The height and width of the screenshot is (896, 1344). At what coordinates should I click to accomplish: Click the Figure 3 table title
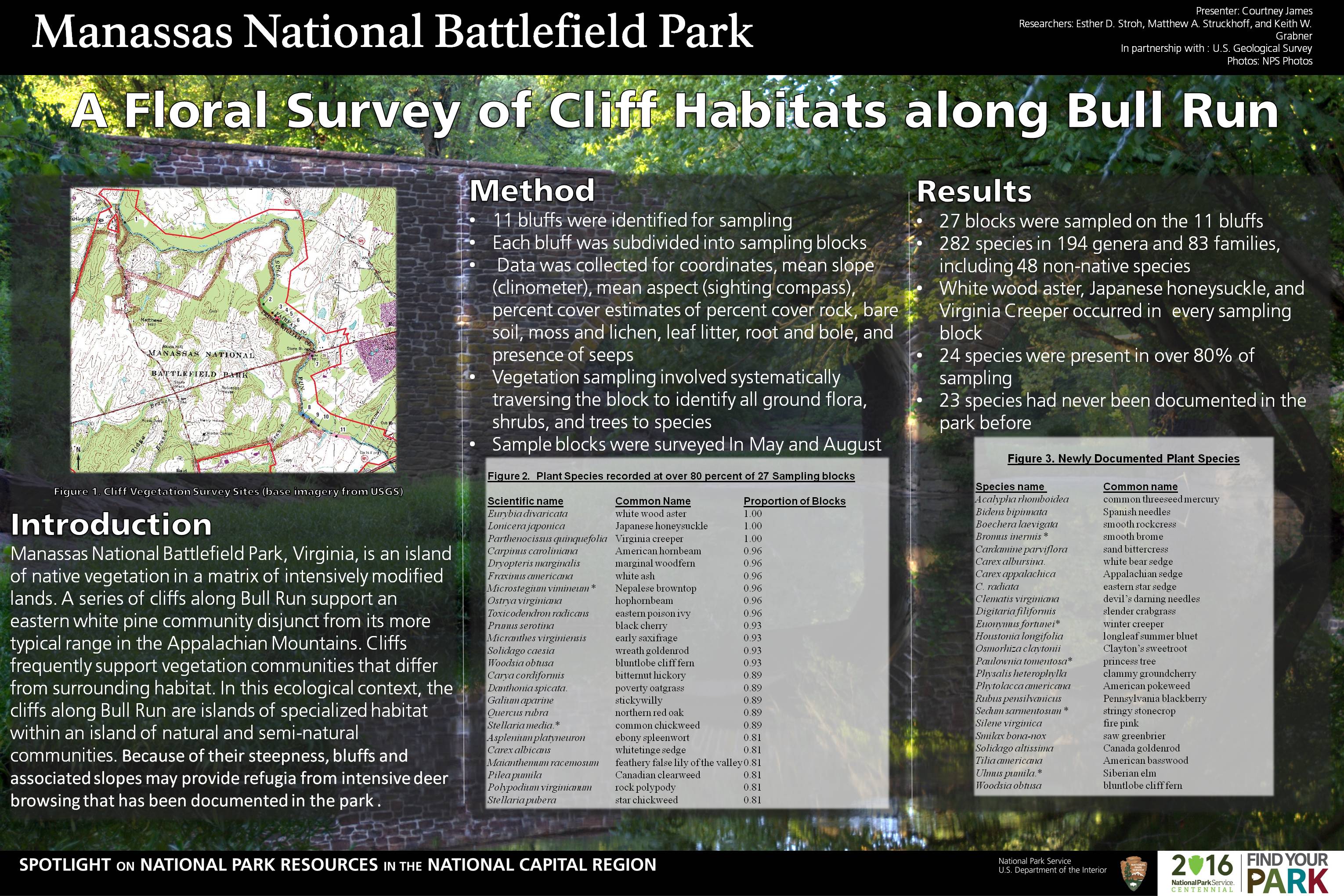click(1124, 459)
